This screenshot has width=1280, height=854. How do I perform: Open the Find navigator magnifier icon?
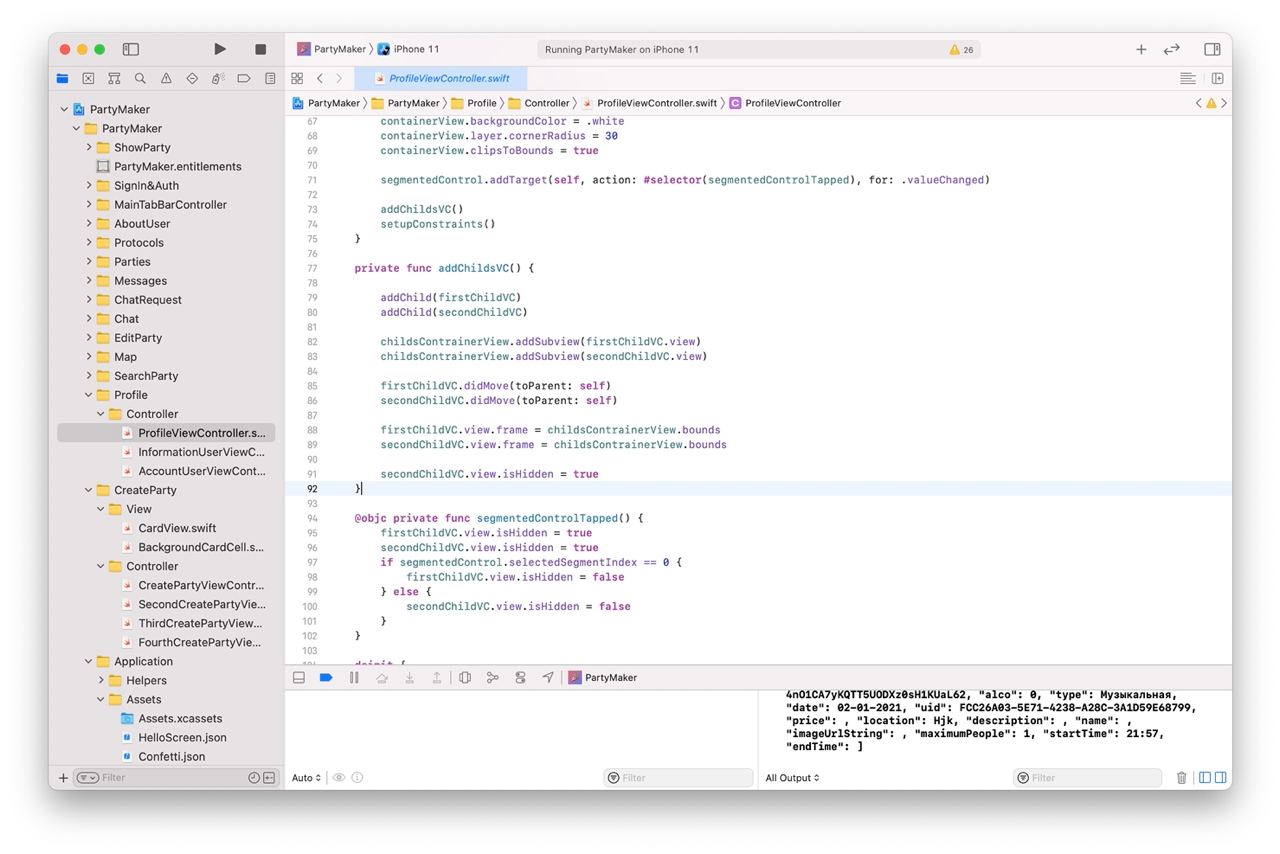(140, 78)
